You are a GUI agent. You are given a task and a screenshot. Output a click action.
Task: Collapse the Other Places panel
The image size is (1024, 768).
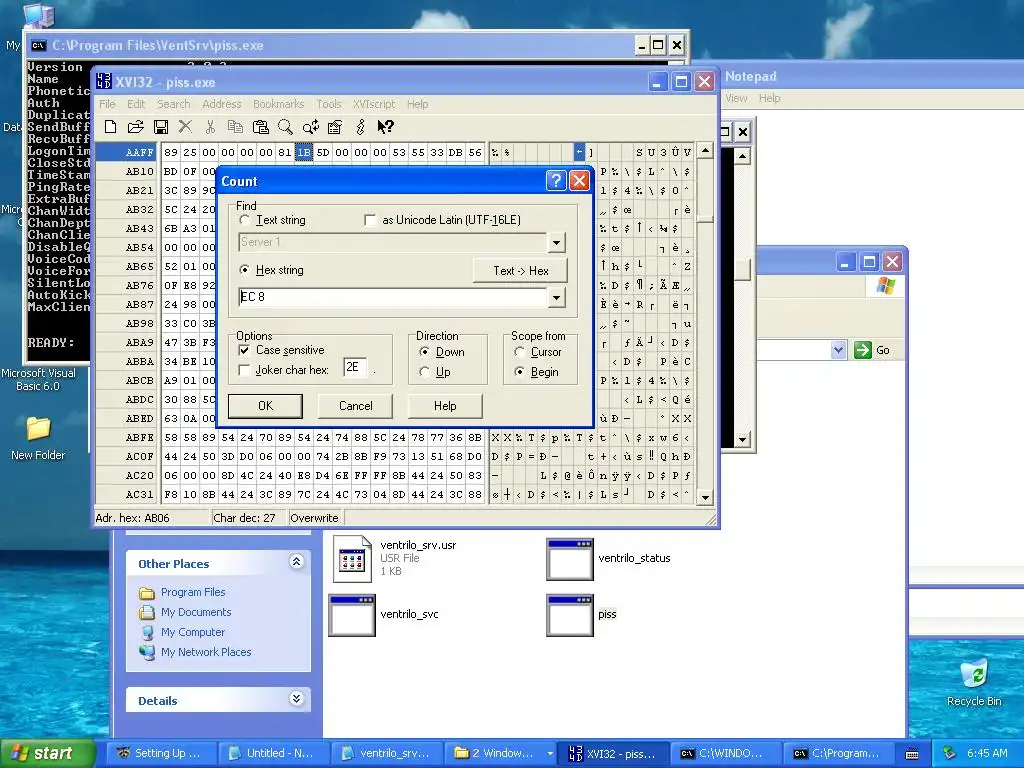pyautogui.click(x=296, y=562)
